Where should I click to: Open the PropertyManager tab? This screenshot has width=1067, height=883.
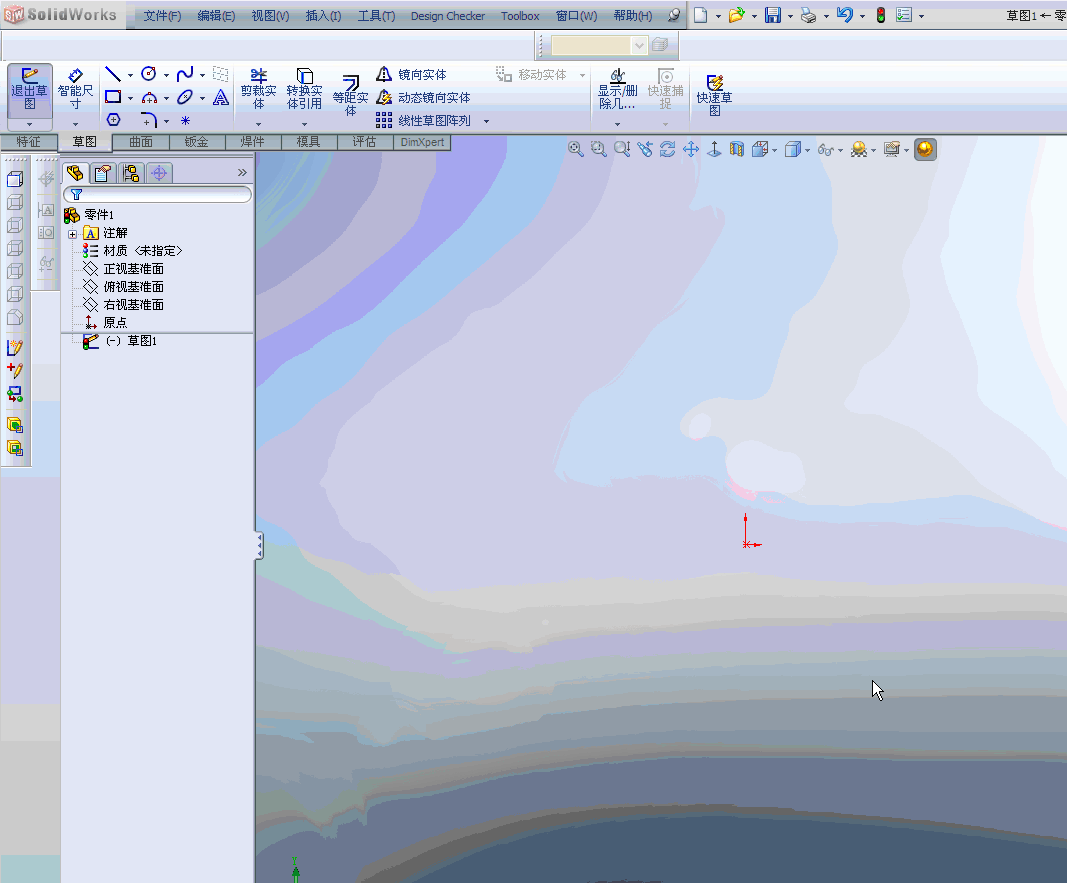(103, 173)
